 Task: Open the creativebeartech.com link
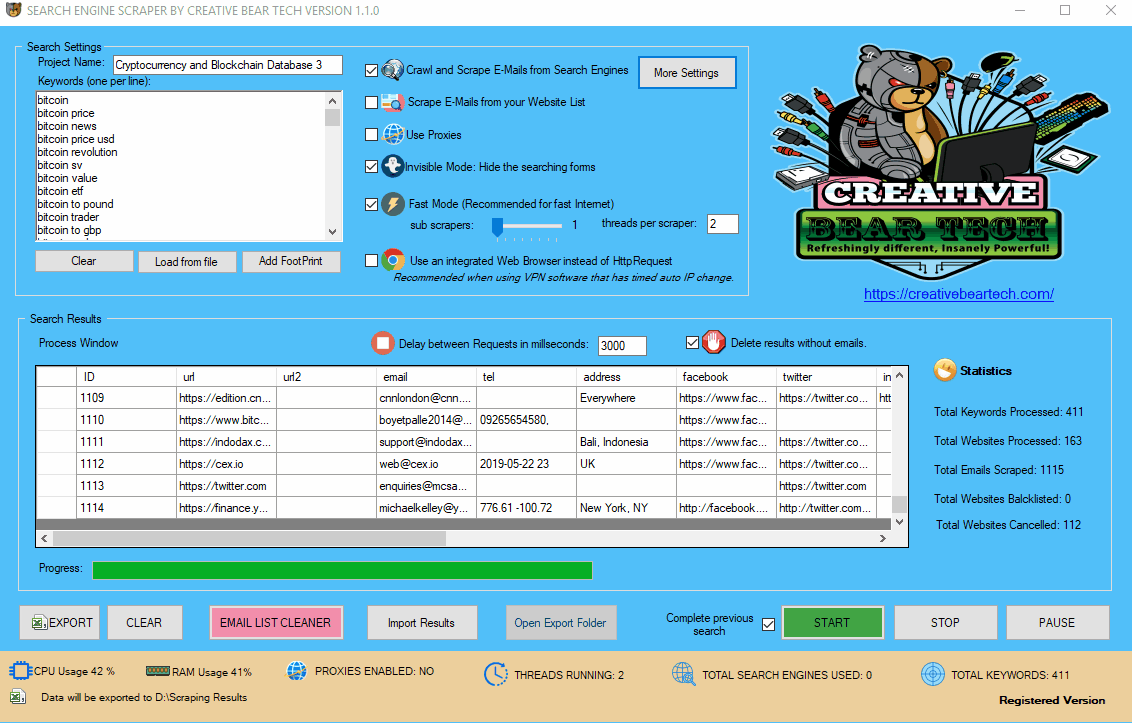tap(959, 294)
